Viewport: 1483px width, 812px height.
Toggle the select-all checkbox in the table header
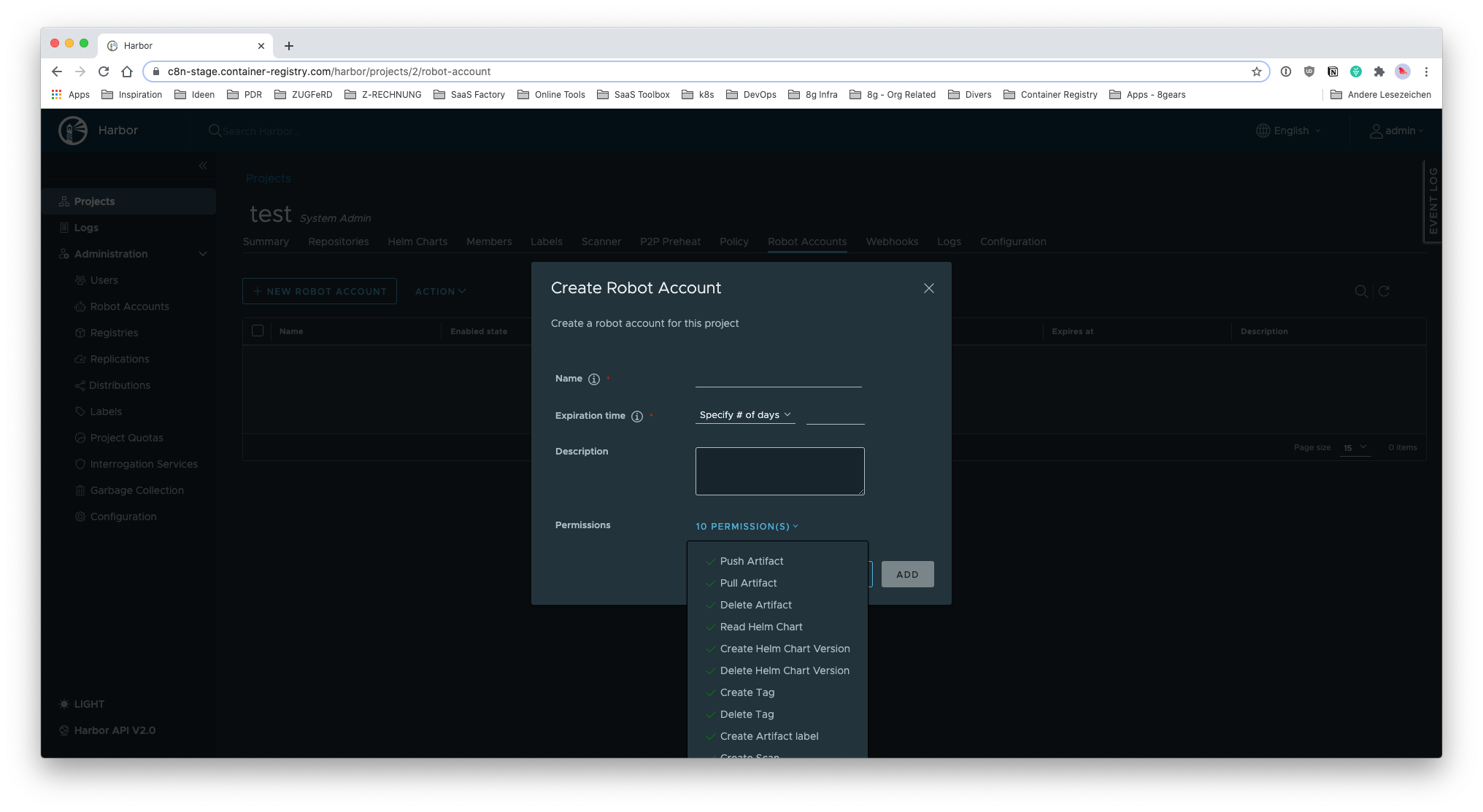click(x=258, y=330)
